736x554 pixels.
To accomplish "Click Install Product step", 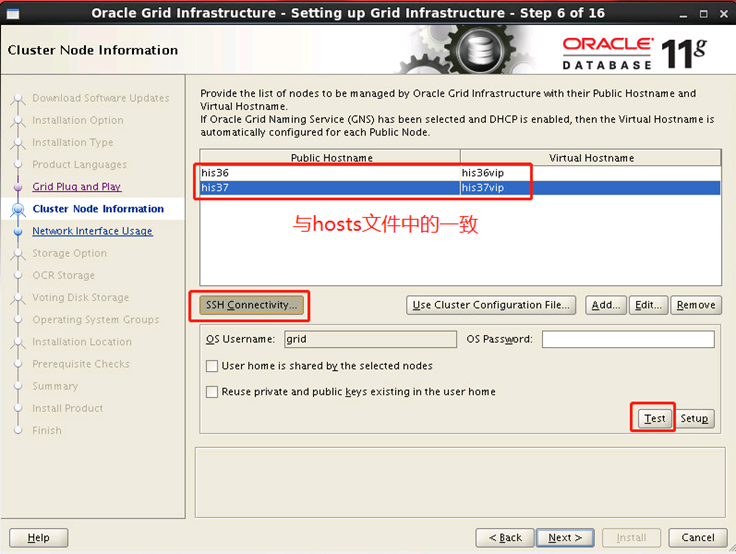I will click(x=68, y=408).
